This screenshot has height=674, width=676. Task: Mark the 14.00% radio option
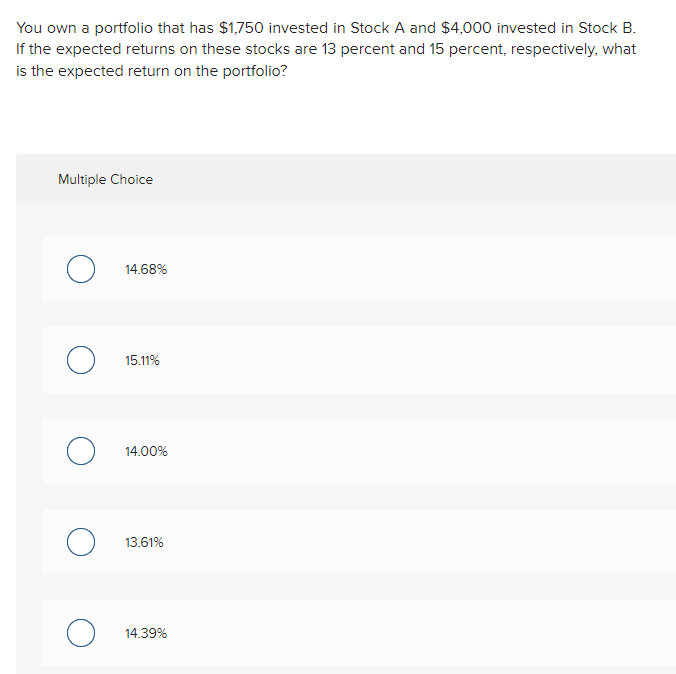point(81,452)
